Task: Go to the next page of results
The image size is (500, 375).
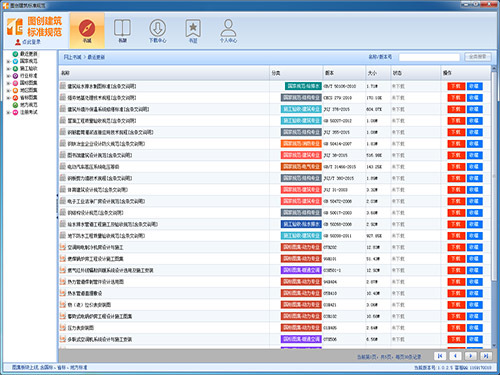Action: [471, 356]
